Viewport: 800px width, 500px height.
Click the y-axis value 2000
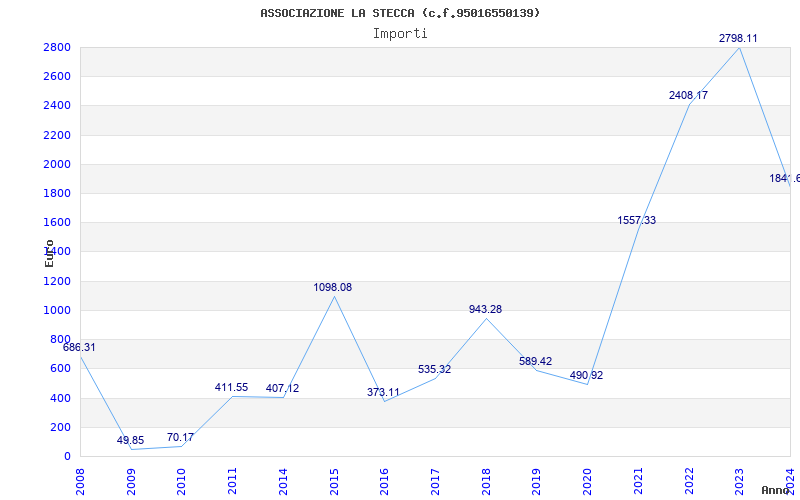point(58,164)
